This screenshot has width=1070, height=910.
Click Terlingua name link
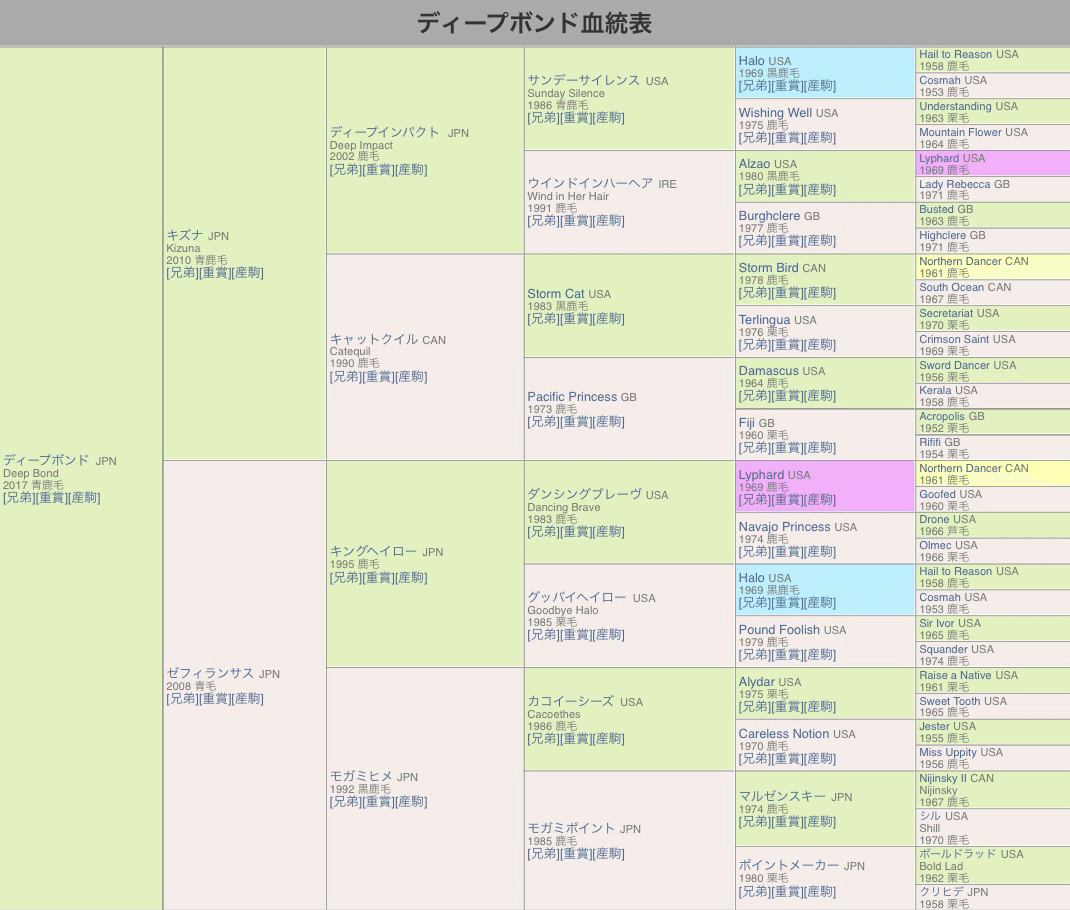[764, 319]
